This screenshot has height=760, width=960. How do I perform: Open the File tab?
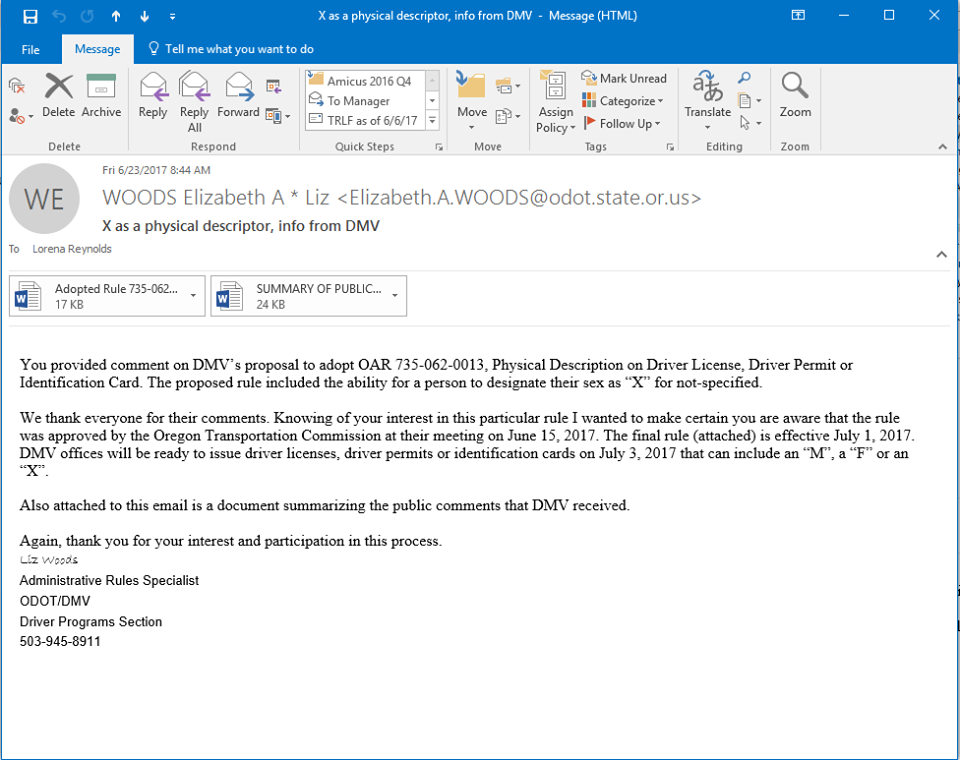pos(31,50)
